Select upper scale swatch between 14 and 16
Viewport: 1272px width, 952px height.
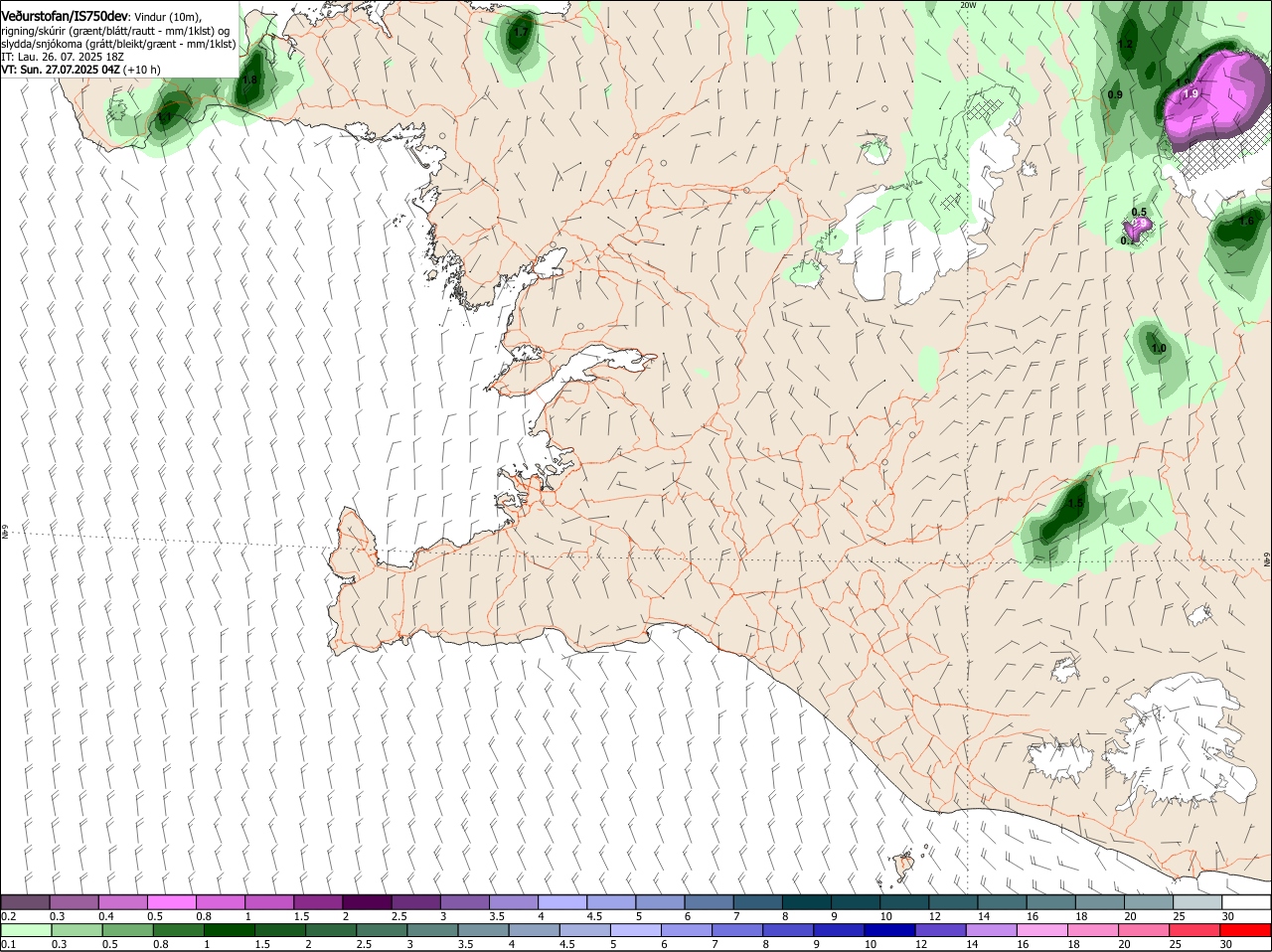[x=1003, y=902]
